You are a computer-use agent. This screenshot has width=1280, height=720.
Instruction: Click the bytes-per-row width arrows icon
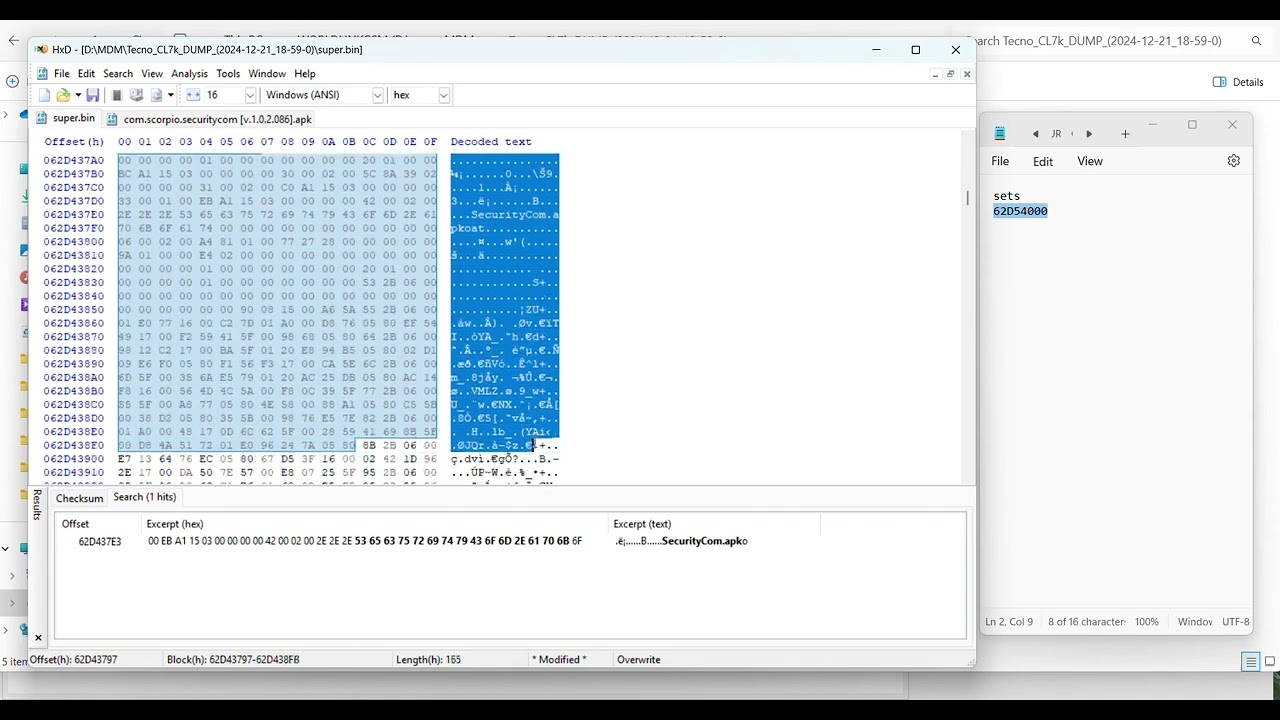click(193, 95)
